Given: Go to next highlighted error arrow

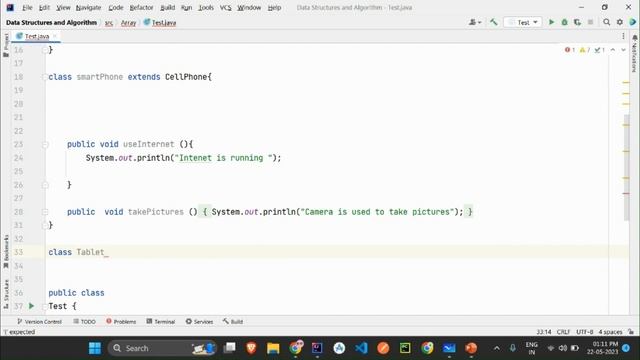Looking at the screenshot, I should point(623,50).
